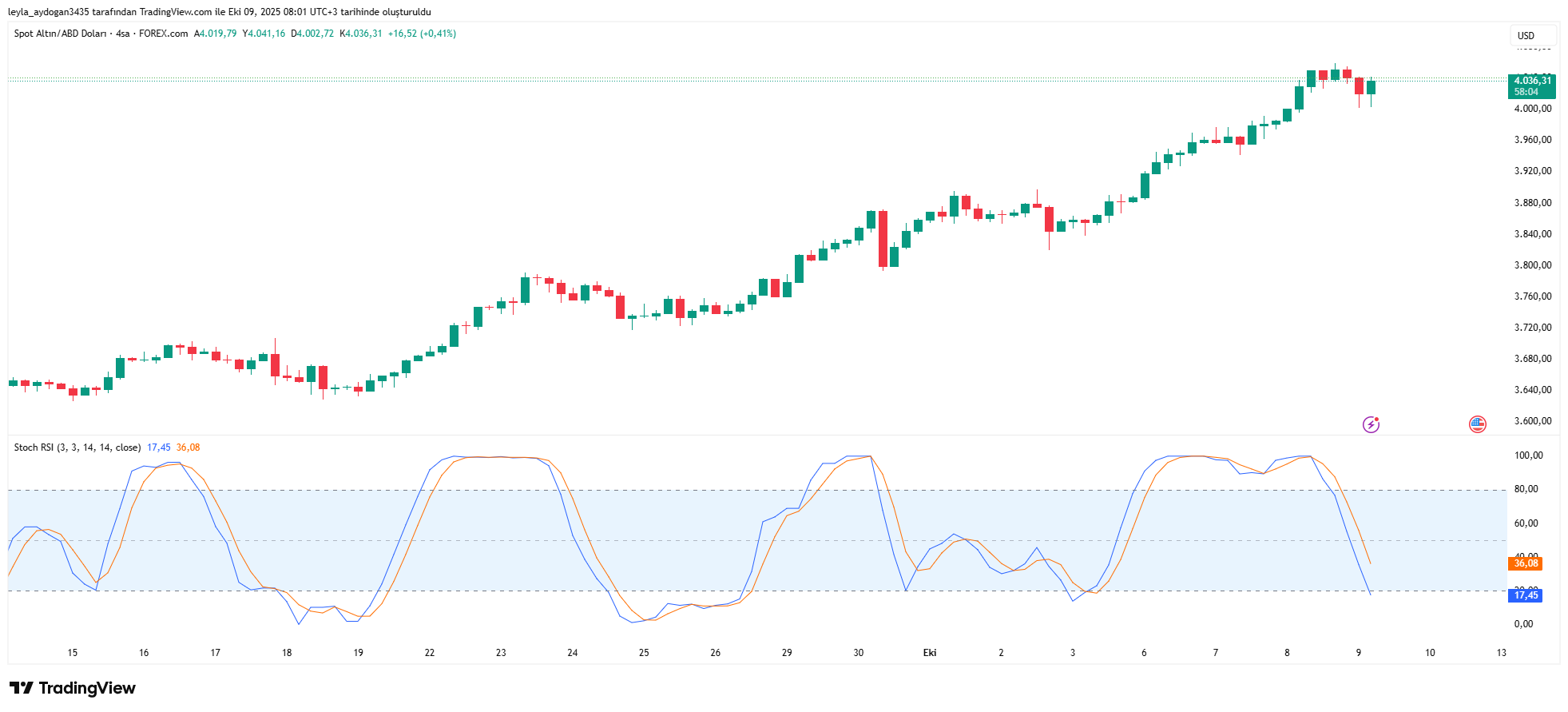This screenshot has height=712, width=1568.
Task: Click the 80,00 level on Stoch RSI scale
Action: [x=1526, y=489]
